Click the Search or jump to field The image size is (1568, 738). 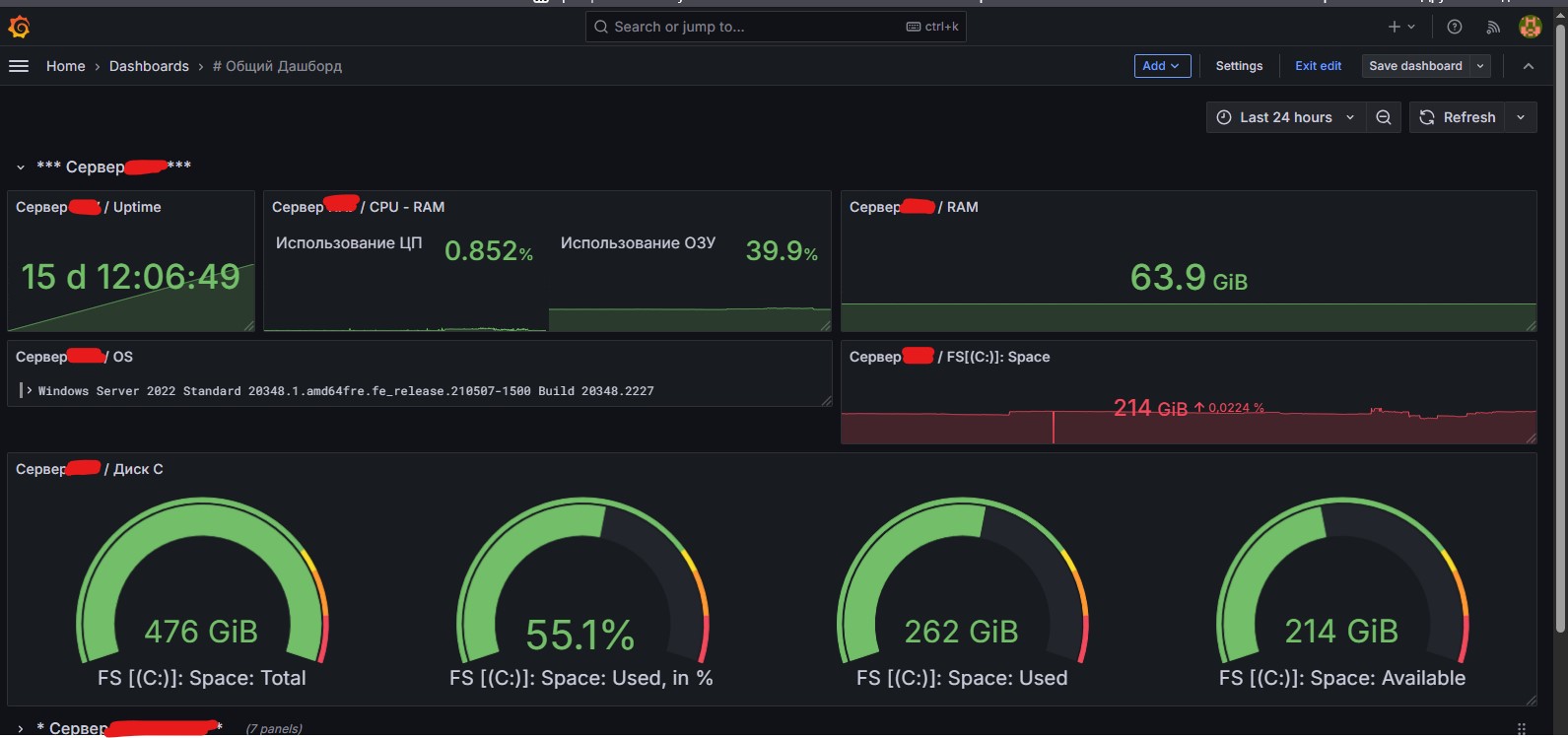click(x=776, y=27)
